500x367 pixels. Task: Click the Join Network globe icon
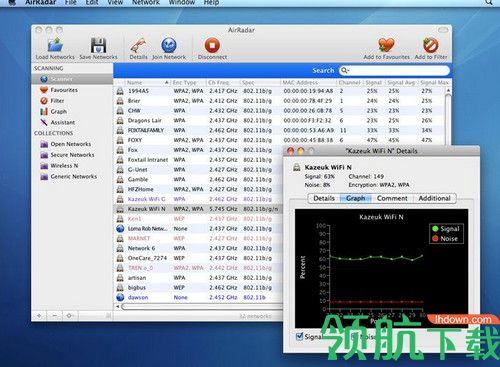tap(169, 45)
